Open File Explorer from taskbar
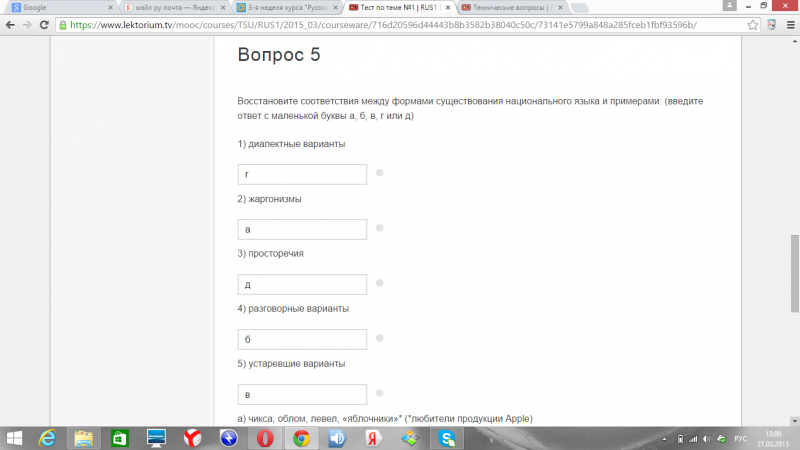 coord(84,438)
